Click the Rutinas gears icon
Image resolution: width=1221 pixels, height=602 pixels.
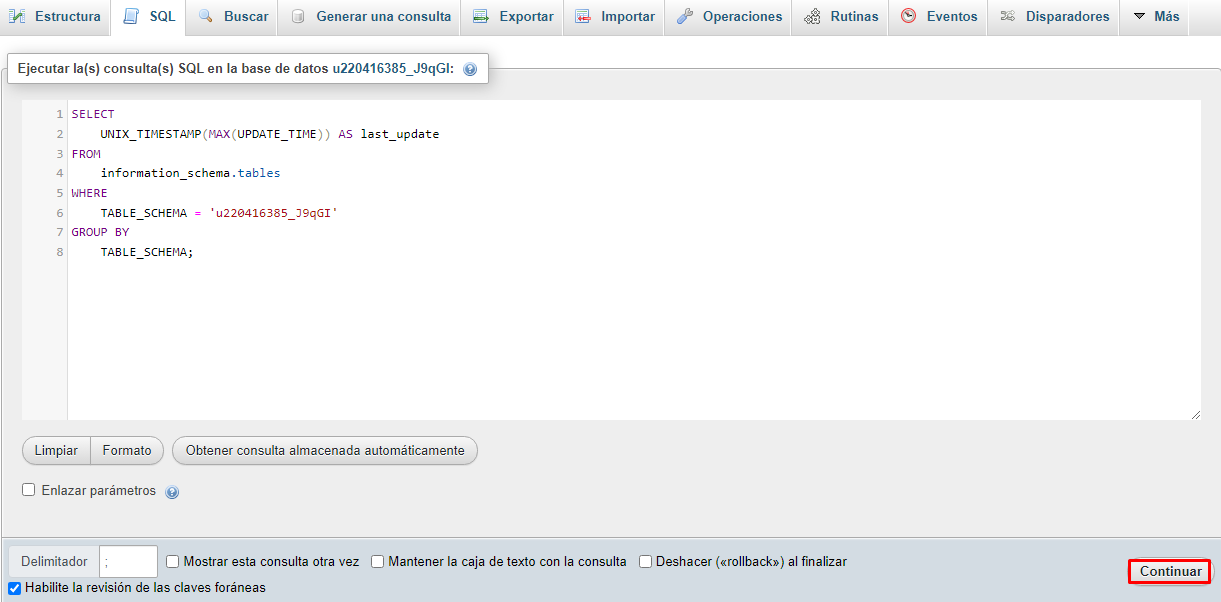coord(813,17)
